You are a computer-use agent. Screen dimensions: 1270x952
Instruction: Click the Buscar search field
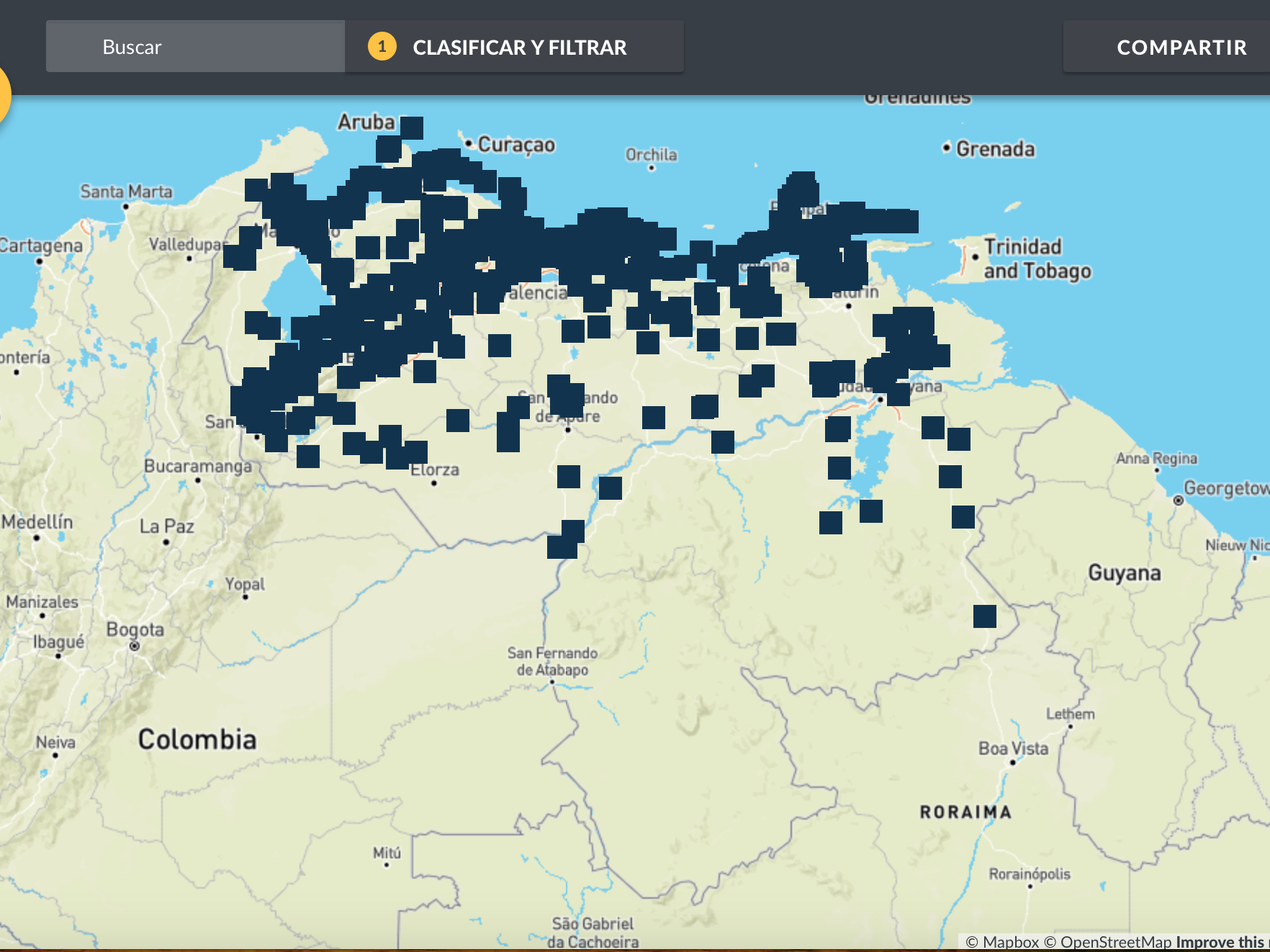point(195,47)
